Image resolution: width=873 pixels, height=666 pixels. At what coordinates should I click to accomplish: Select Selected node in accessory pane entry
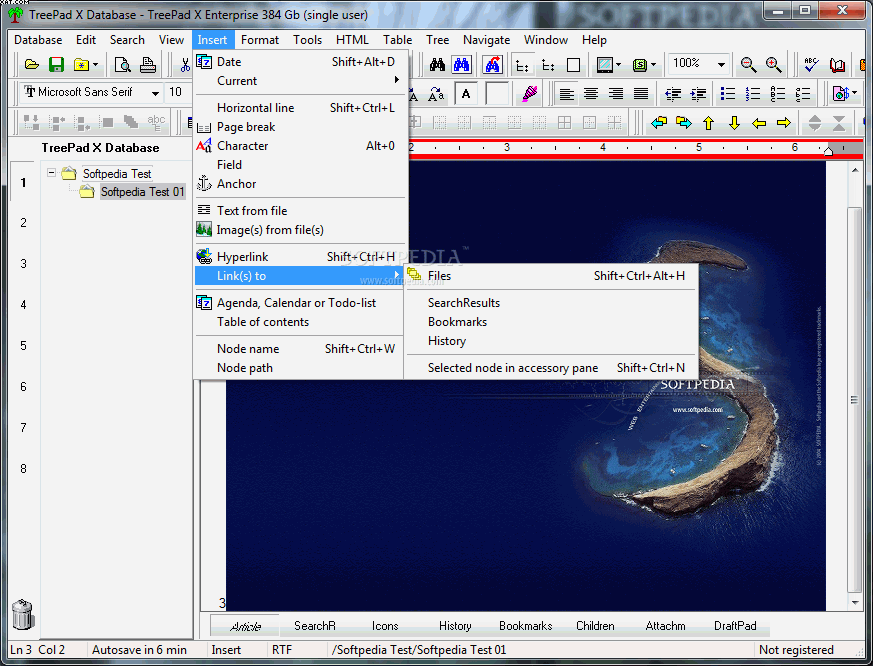(x=551, y=368)
